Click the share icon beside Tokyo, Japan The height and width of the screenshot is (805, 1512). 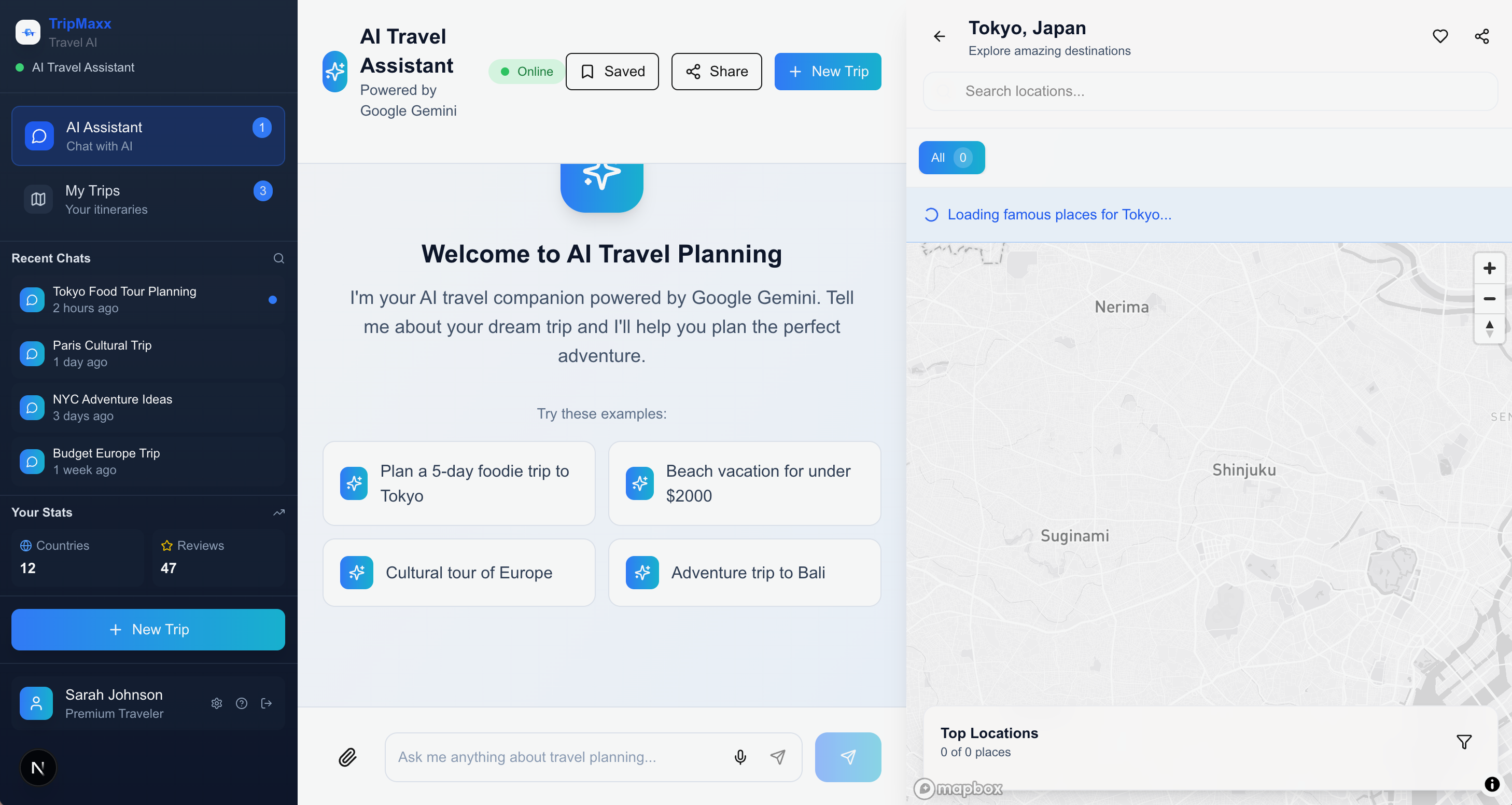pyautogui.click(x=1481, y=36)
